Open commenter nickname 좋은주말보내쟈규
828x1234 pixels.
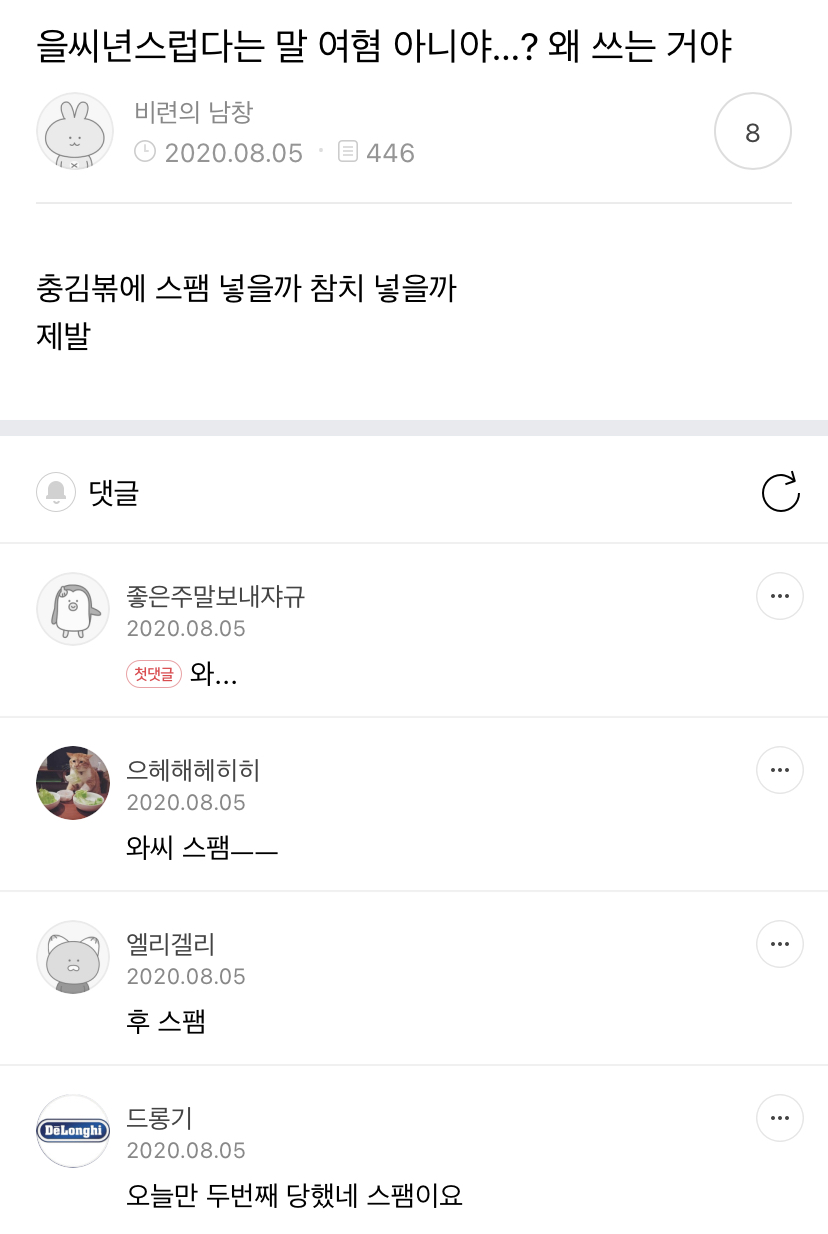point(215,597)
